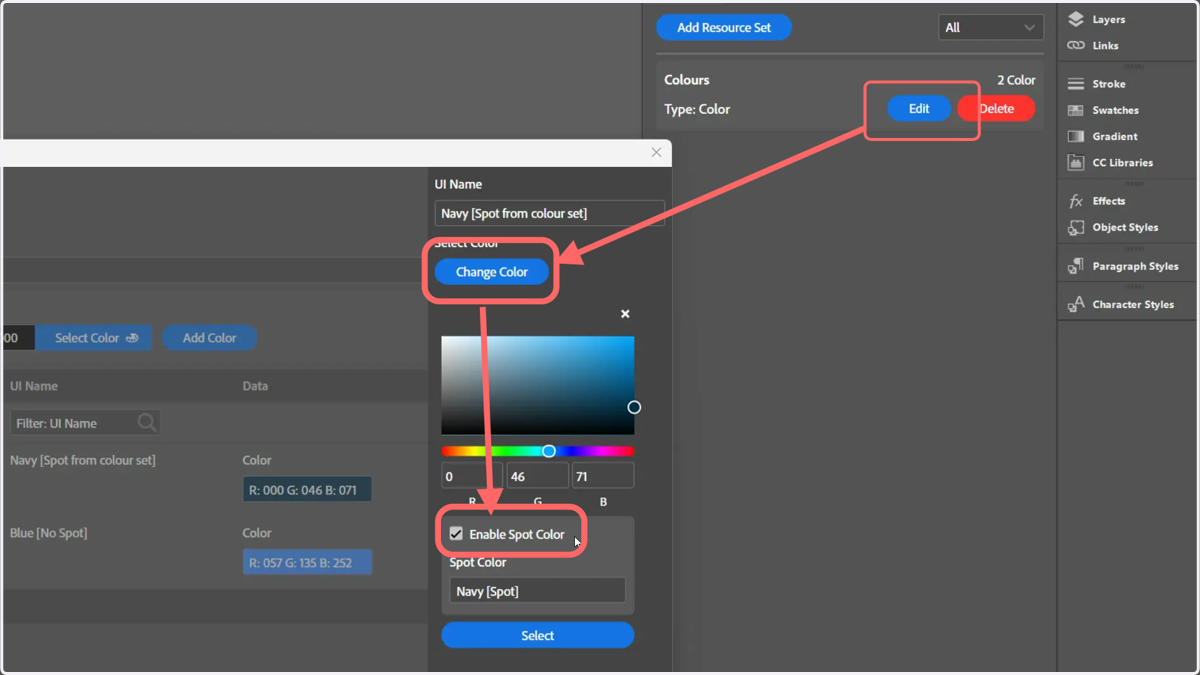
Task: Open the Stroke panel icon
Action: pyautogui.click(x=1076, y=84)
